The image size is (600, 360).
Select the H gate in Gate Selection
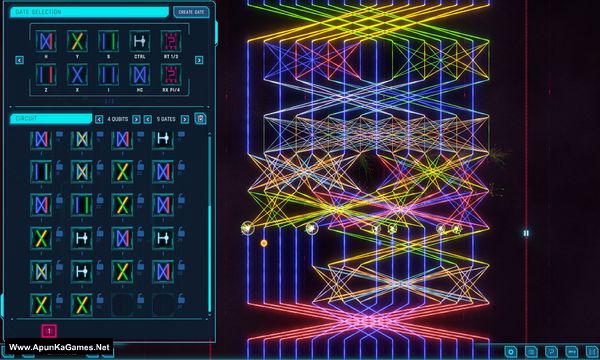(x=46, y=41)
